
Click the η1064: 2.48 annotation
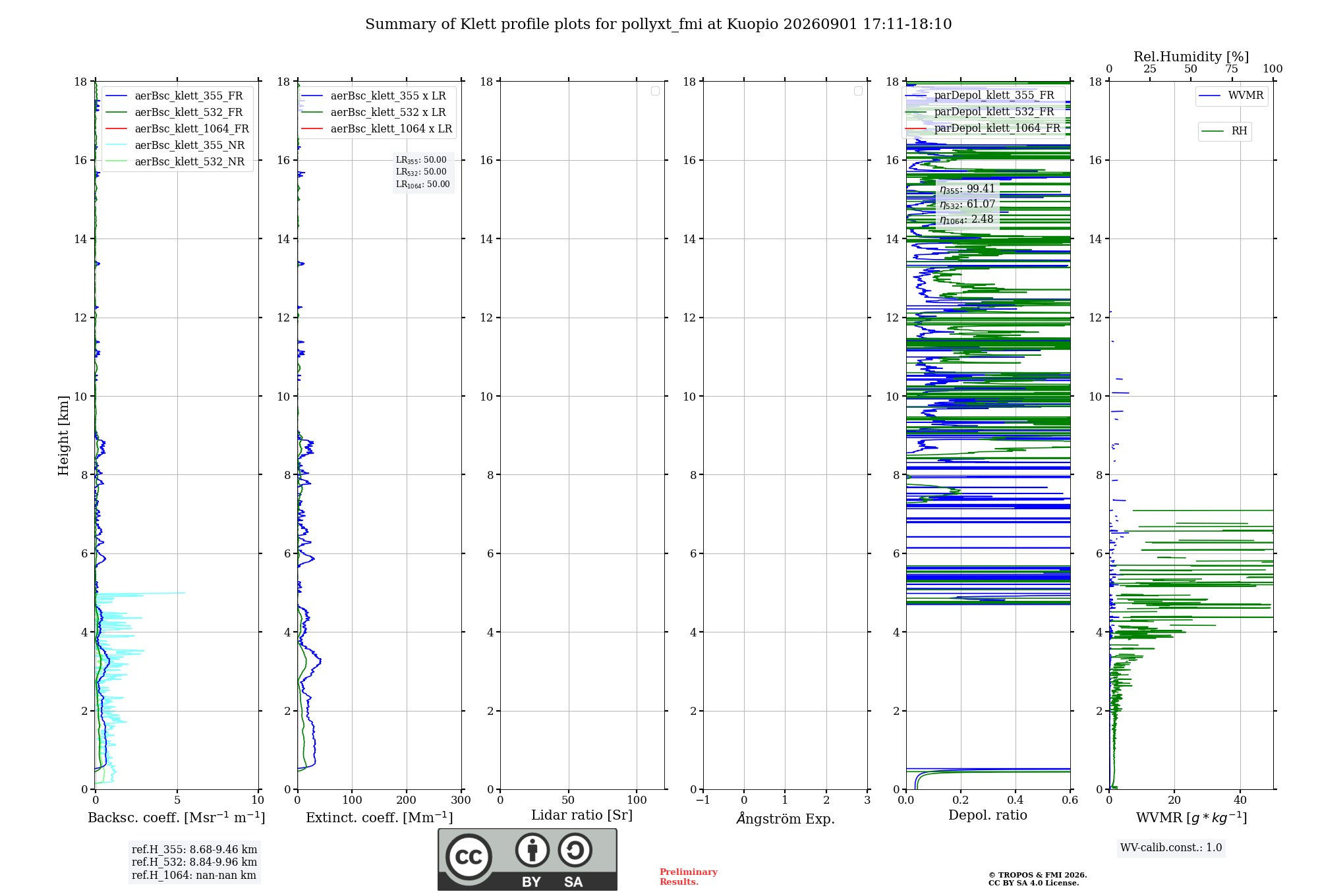[967, 219]
